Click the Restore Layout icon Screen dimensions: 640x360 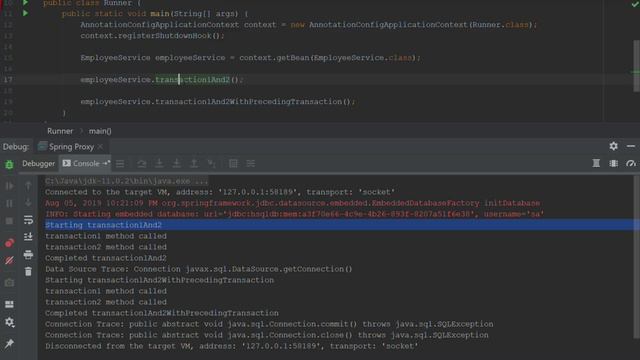tap(9, 304)
